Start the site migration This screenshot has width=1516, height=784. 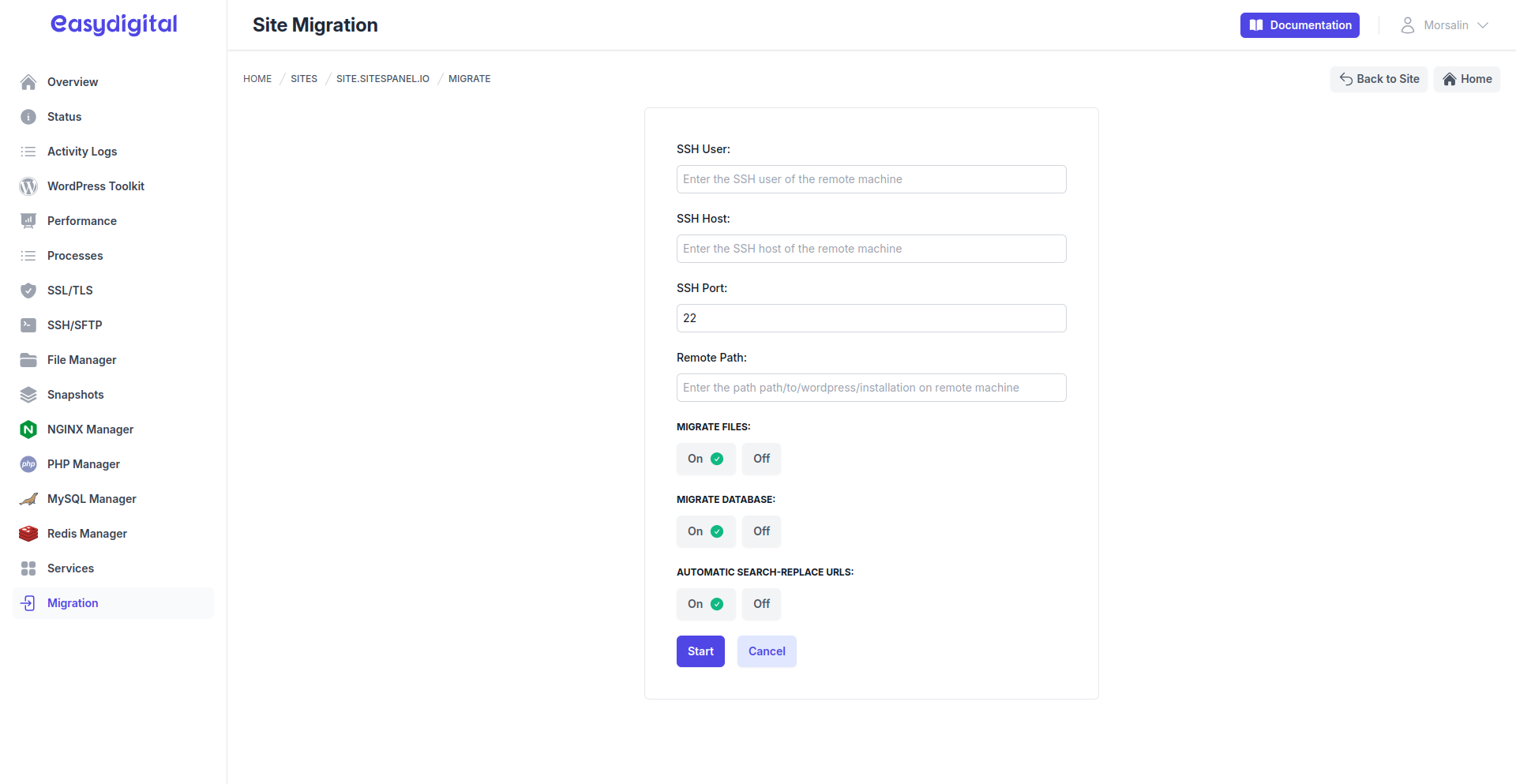point(700,651)
